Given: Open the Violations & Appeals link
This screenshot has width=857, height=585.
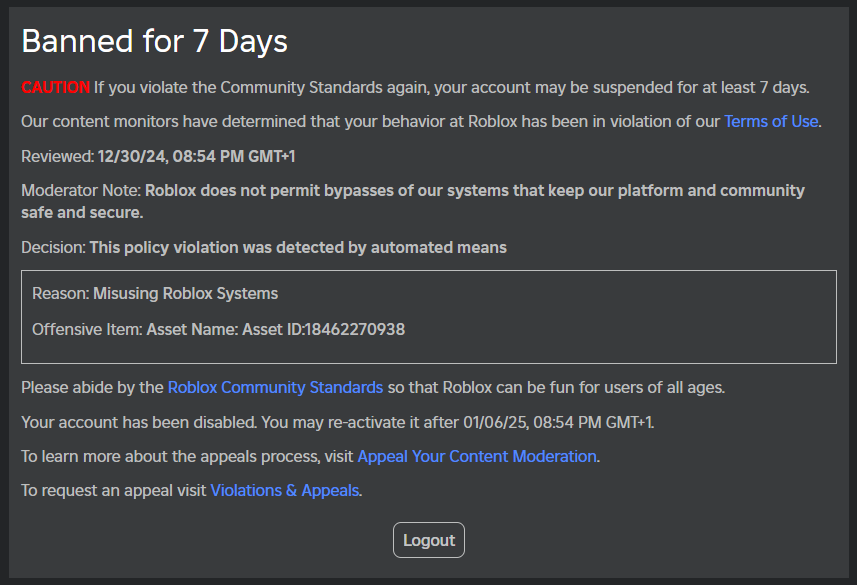Looking at the screenshot, I should click(x=284, y=490).
